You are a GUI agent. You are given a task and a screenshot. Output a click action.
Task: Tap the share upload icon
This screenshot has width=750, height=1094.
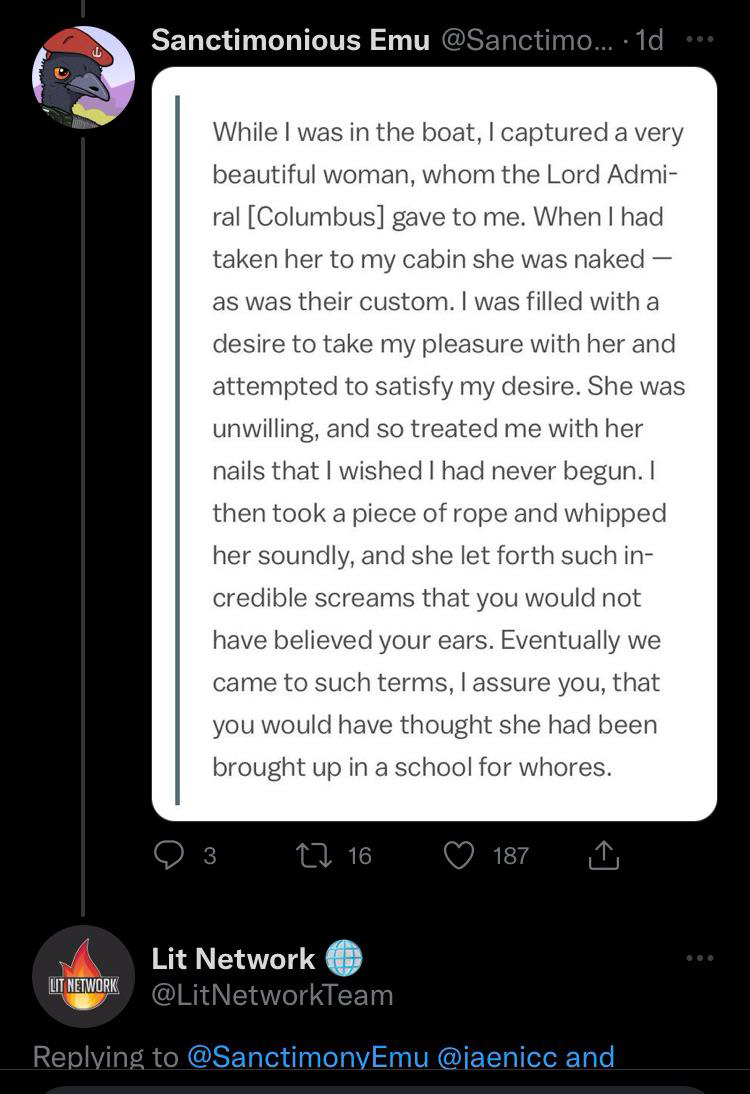point(603,855)
